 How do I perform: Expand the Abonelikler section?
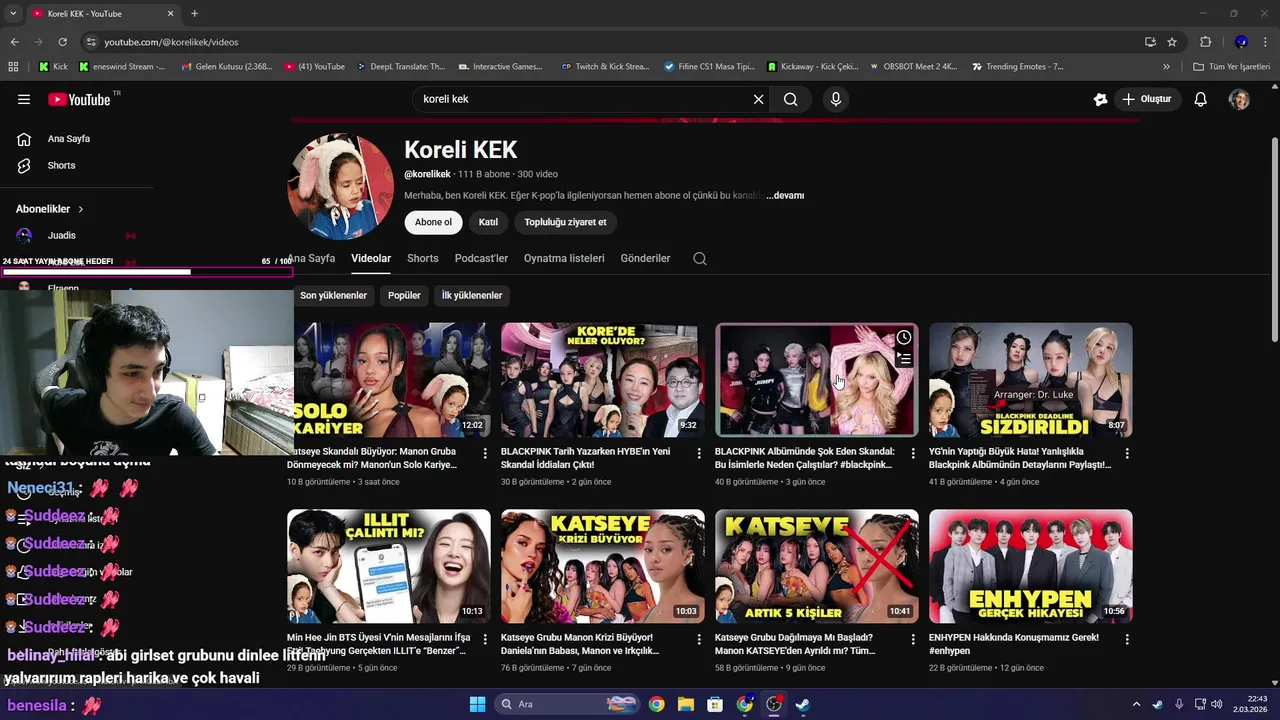(50, 209)
